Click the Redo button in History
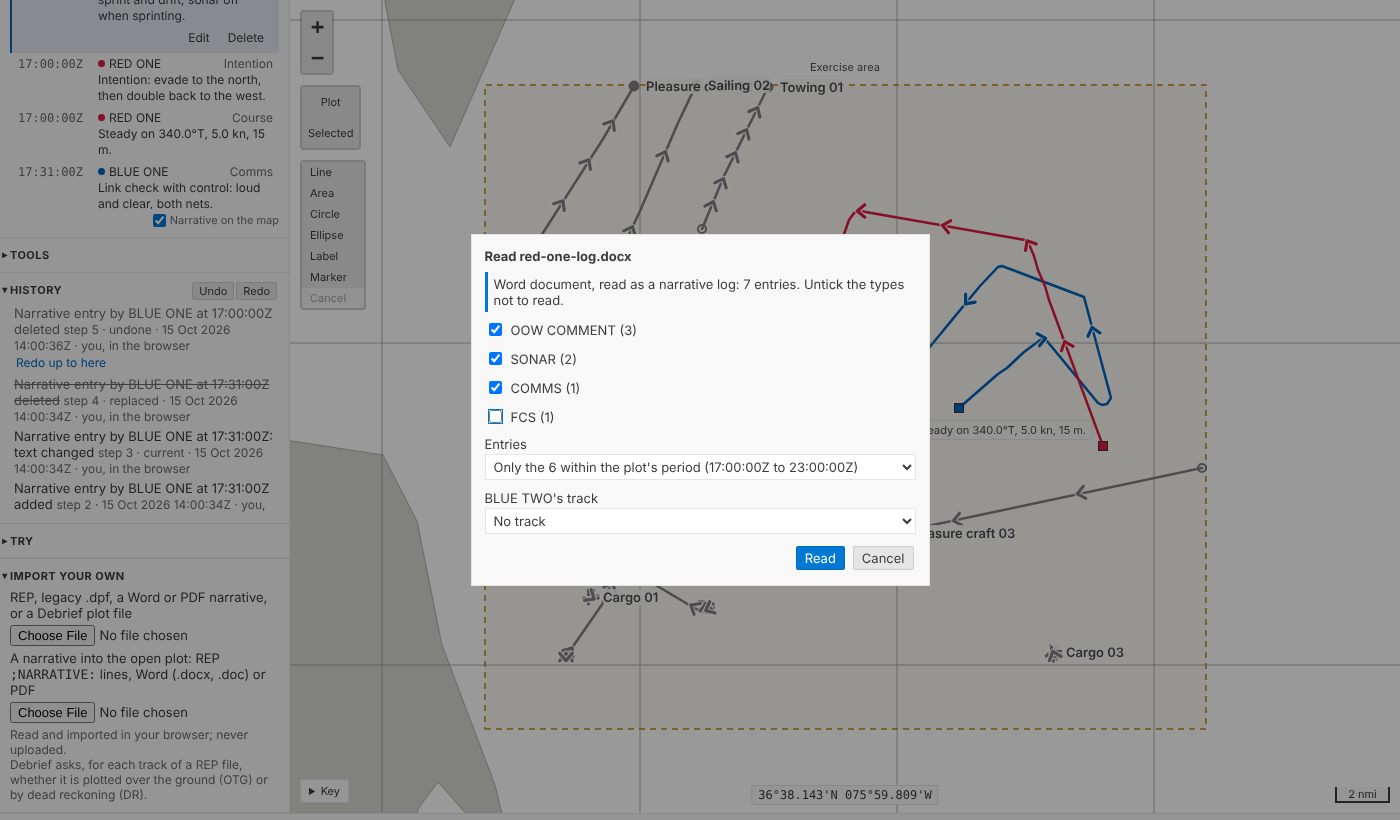Screen dimensions: 1400x820 (x=256, y=291)
